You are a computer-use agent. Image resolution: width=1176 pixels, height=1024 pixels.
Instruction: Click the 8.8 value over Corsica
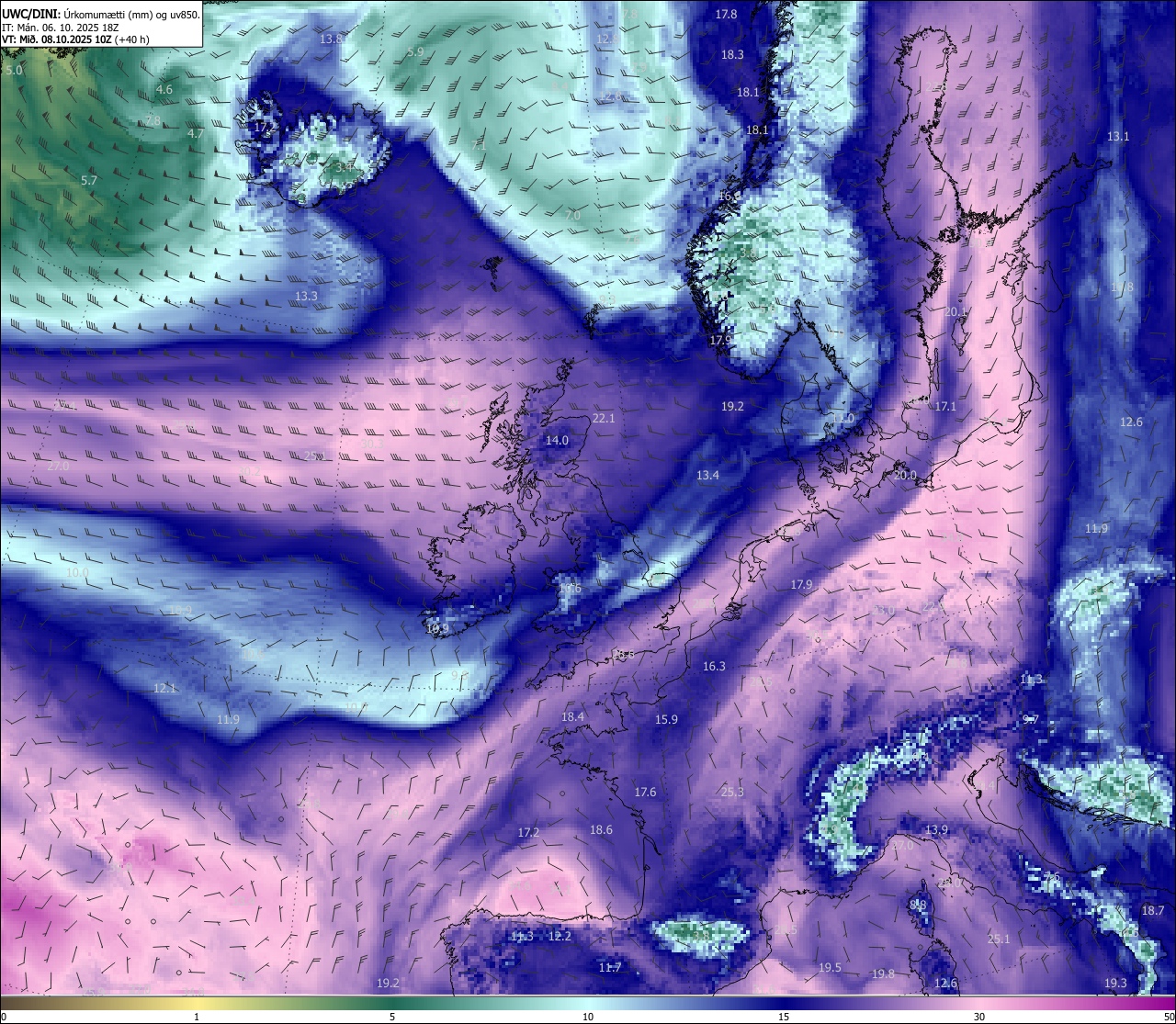918,905
